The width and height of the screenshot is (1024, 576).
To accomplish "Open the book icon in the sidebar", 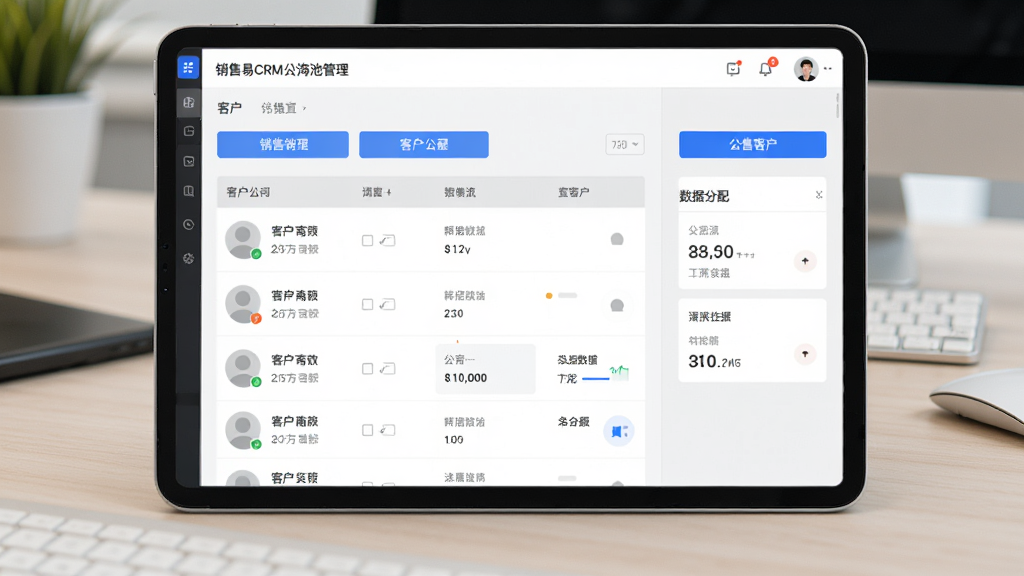I will [x=189, y=191].
